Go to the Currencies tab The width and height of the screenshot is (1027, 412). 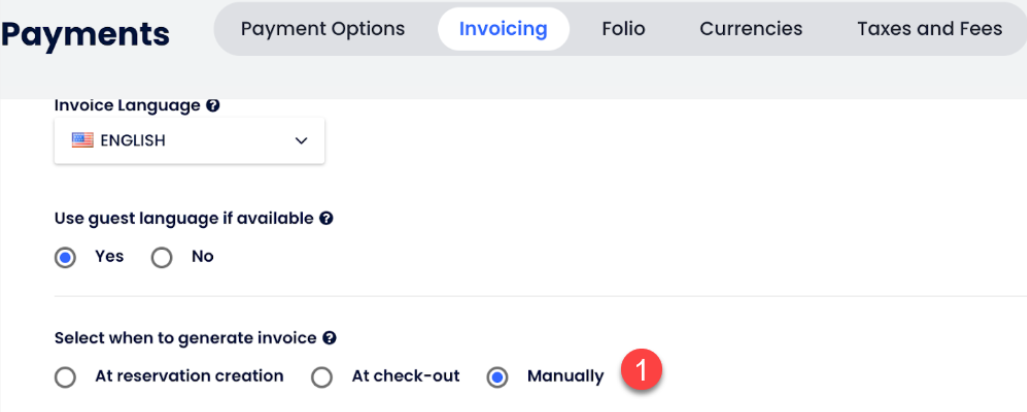point(751,29)
